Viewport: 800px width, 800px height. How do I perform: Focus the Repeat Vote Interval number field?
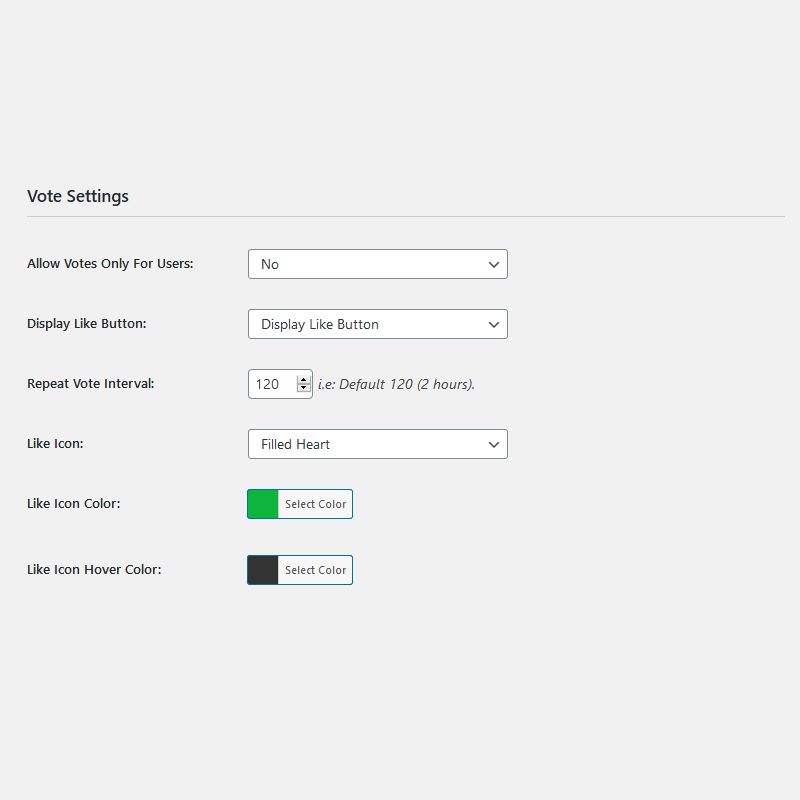[x=272, y=384]
